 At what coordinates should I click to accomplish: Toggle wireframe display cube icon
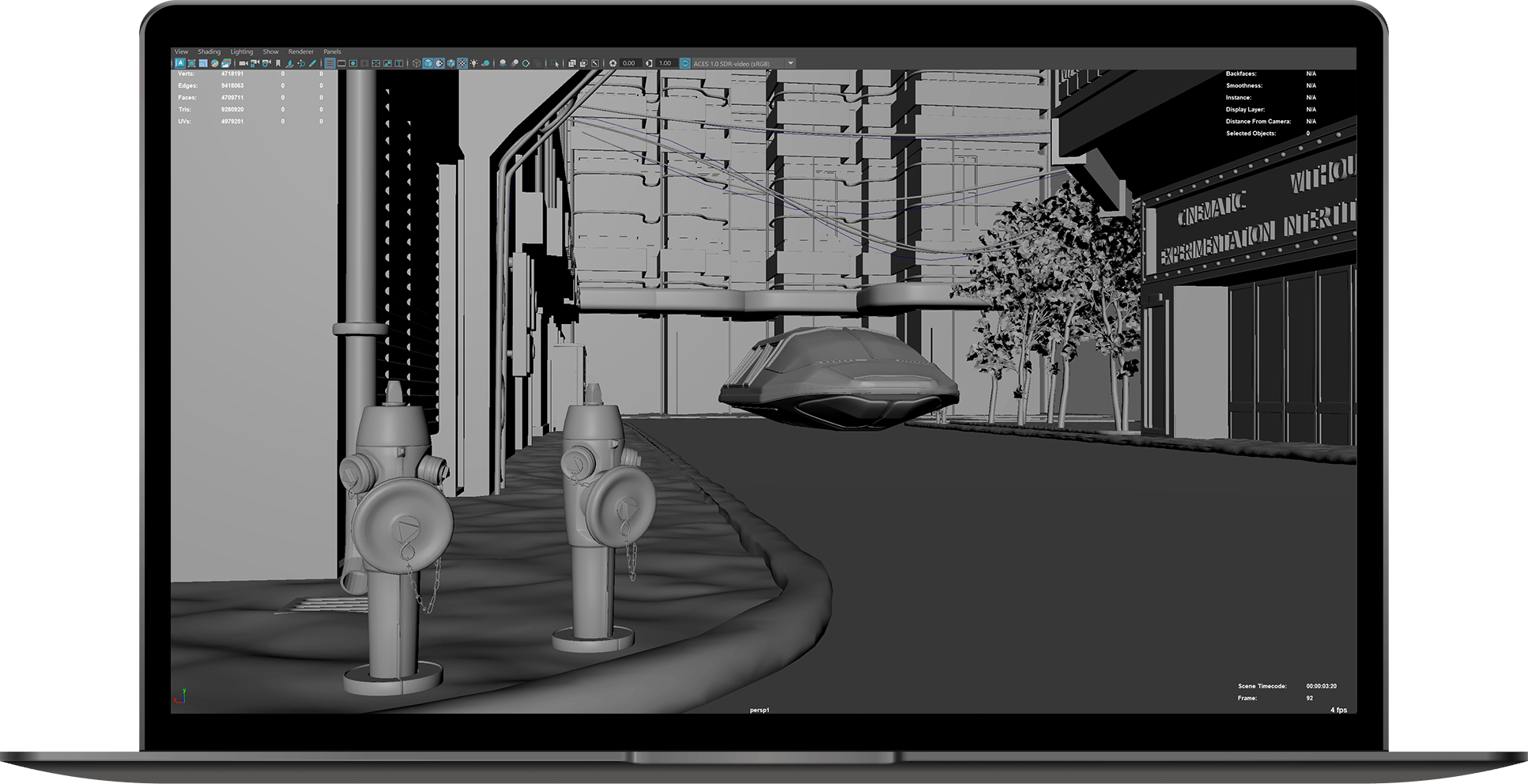[x=417, y=63]
